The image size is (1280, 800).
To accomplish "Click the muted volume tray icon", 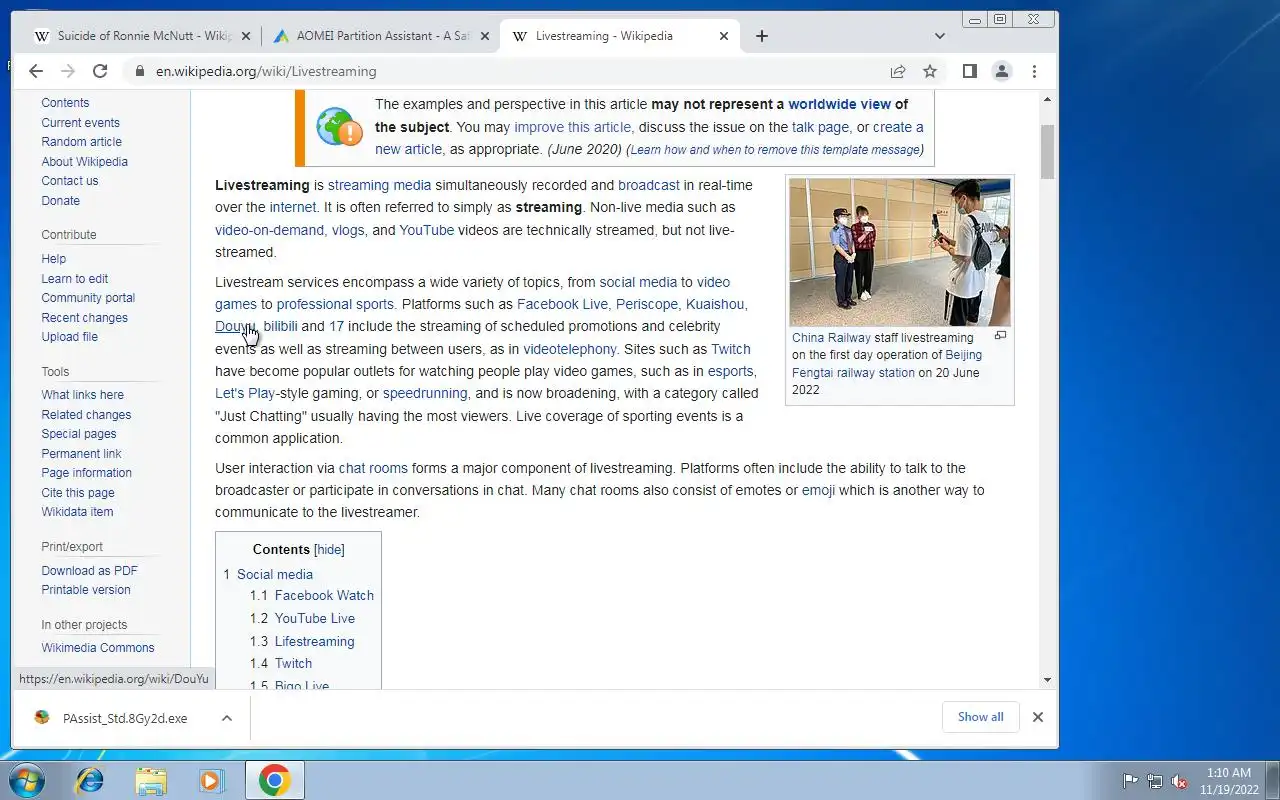I will coord(1179,781).
